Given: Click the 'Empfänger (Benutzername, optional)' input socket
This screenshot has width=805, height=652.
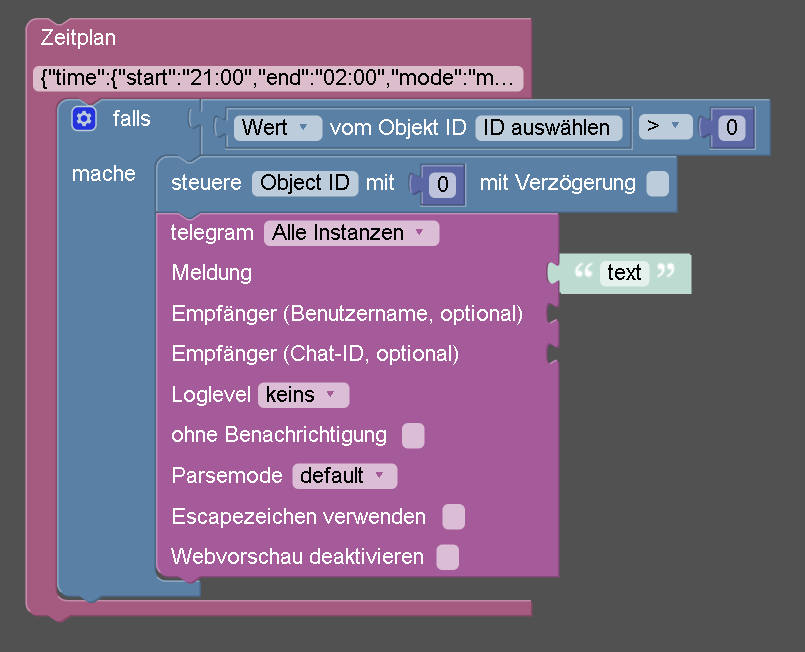Looking at the screenshot, I should pyautogui.click(x=552, y=314).
